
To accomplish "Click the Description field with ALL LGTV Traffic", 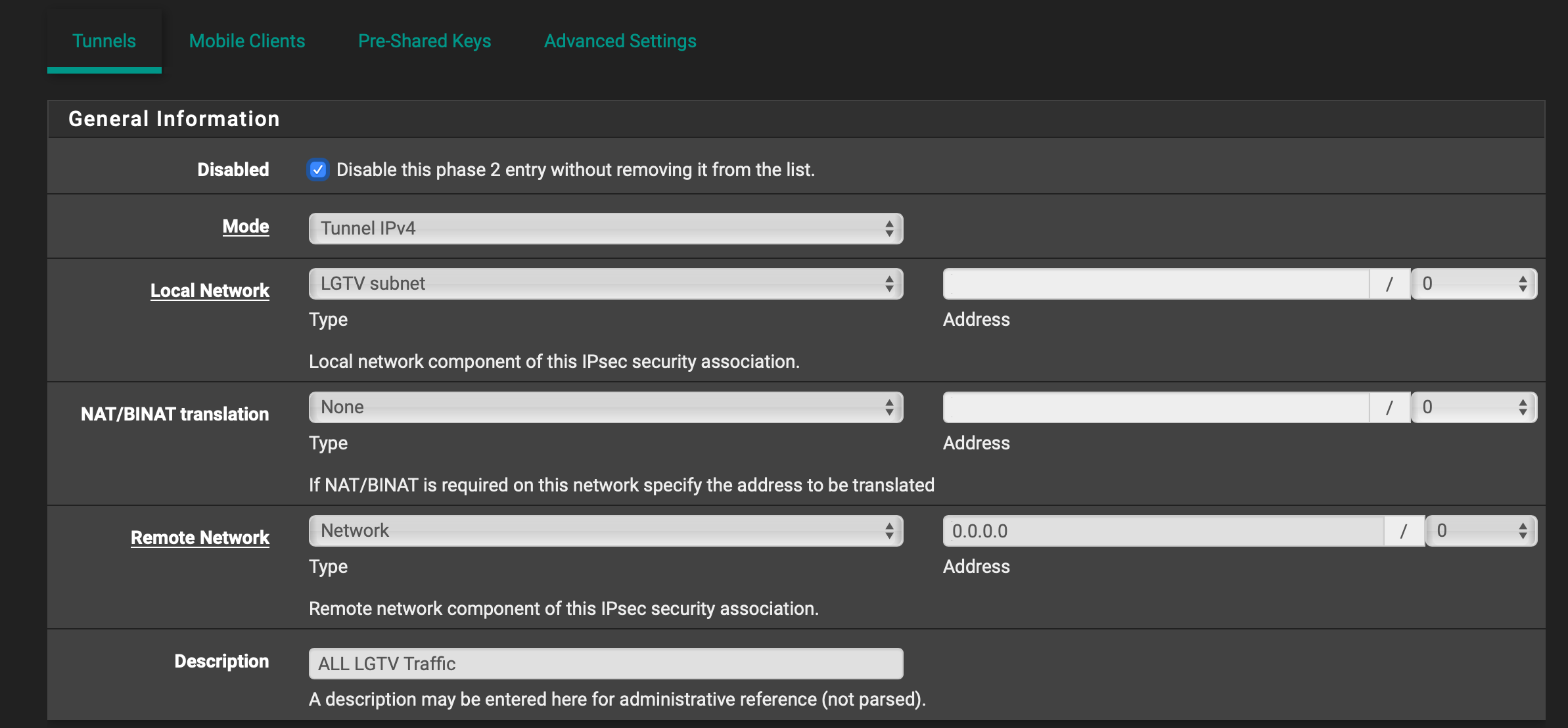I will (x=605, y=664).
